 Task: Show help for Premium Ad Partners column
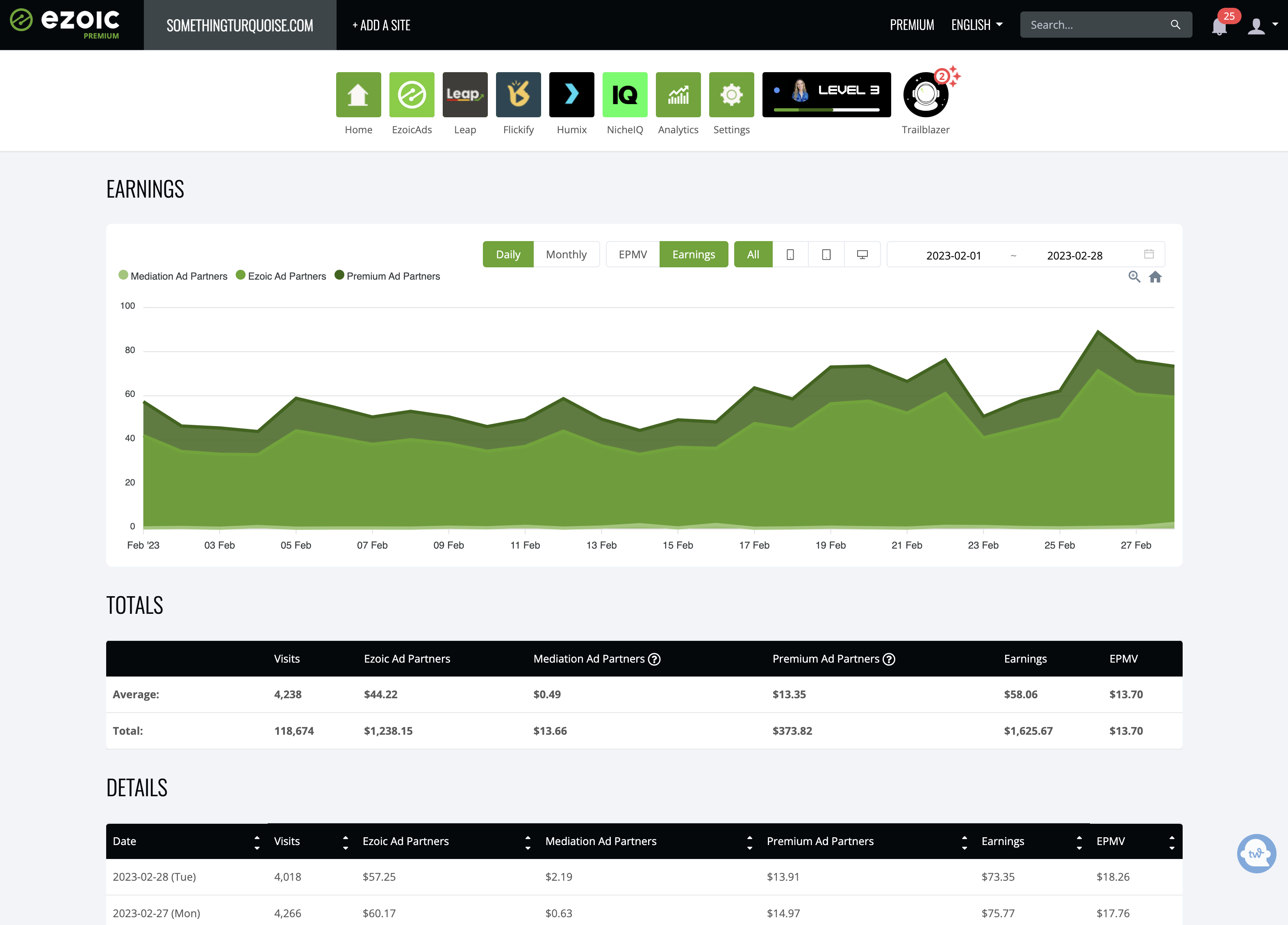click(889, 659)
